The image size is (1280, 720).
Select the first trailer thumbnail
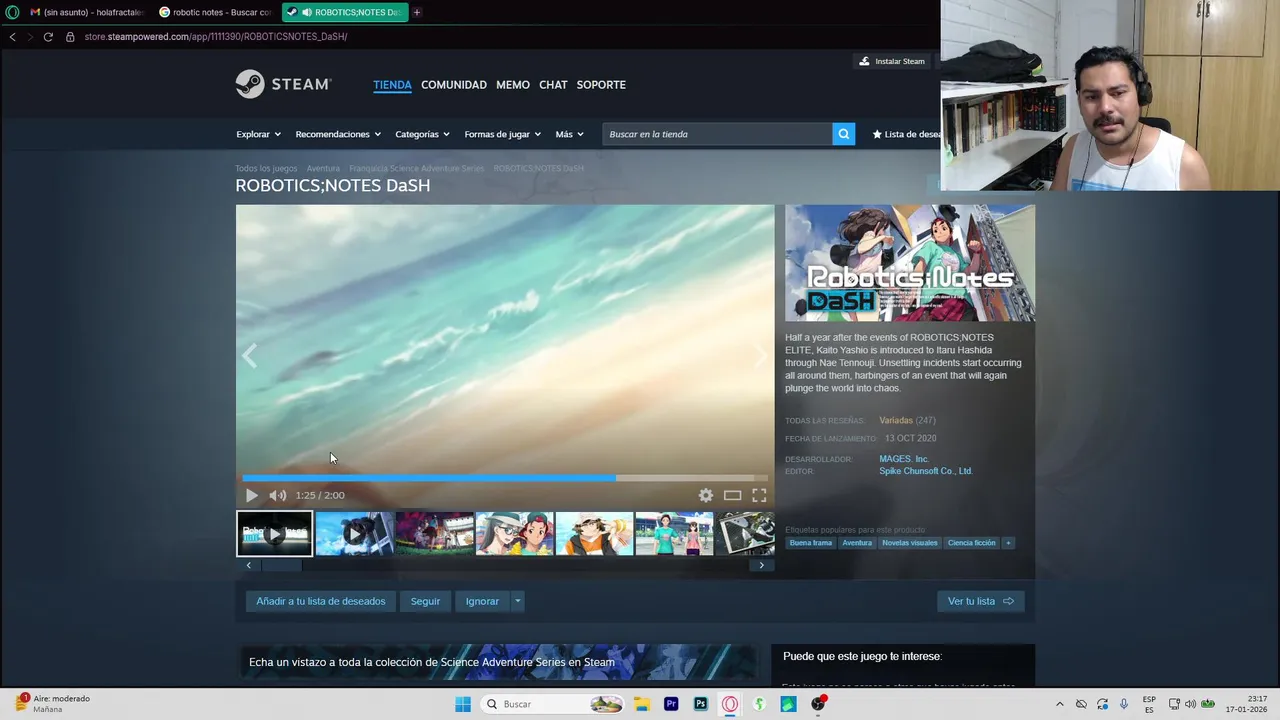(274, 534)
